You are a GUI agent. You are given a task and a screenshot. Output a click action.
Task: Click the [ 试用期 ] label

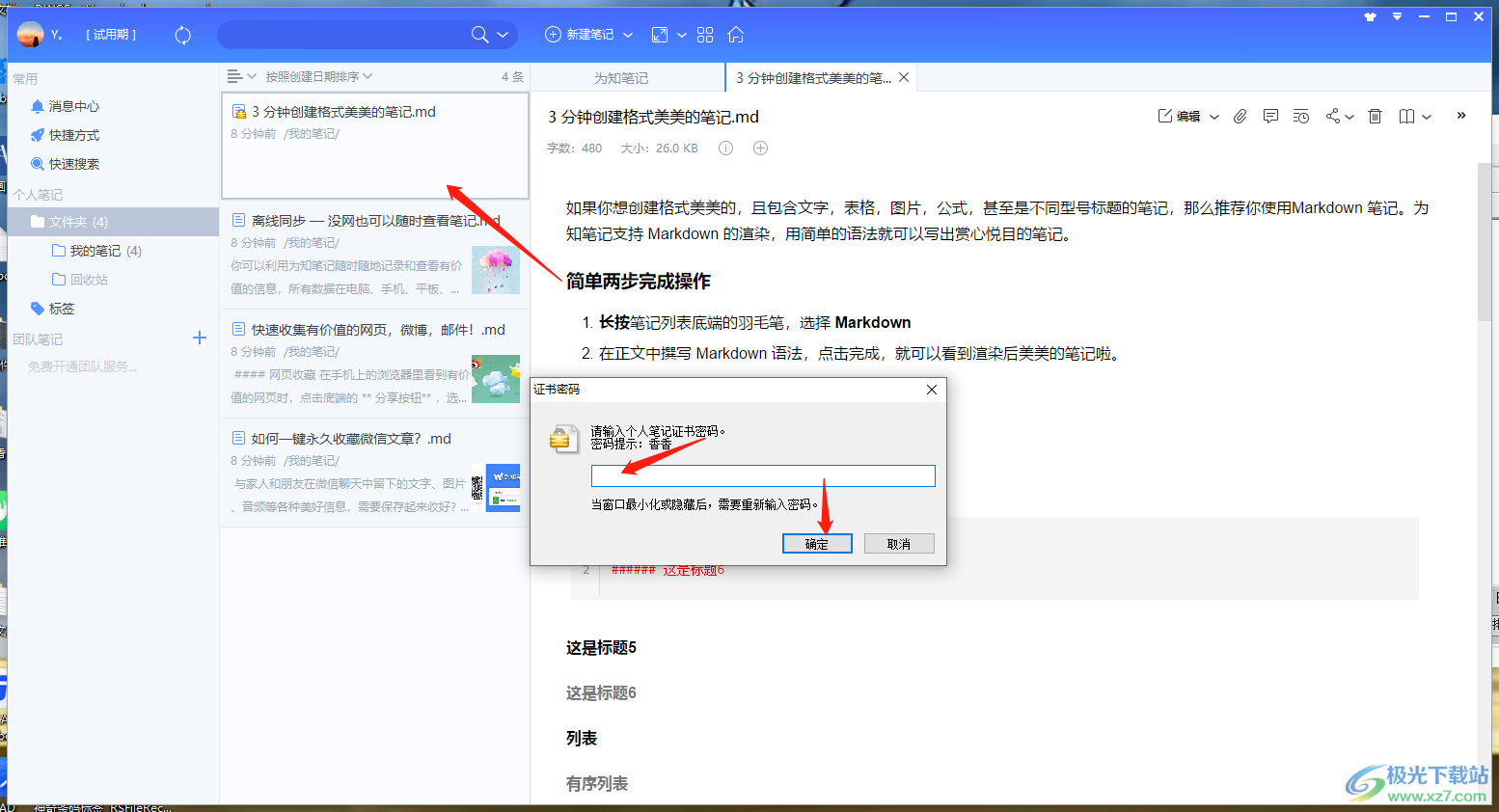111,35
